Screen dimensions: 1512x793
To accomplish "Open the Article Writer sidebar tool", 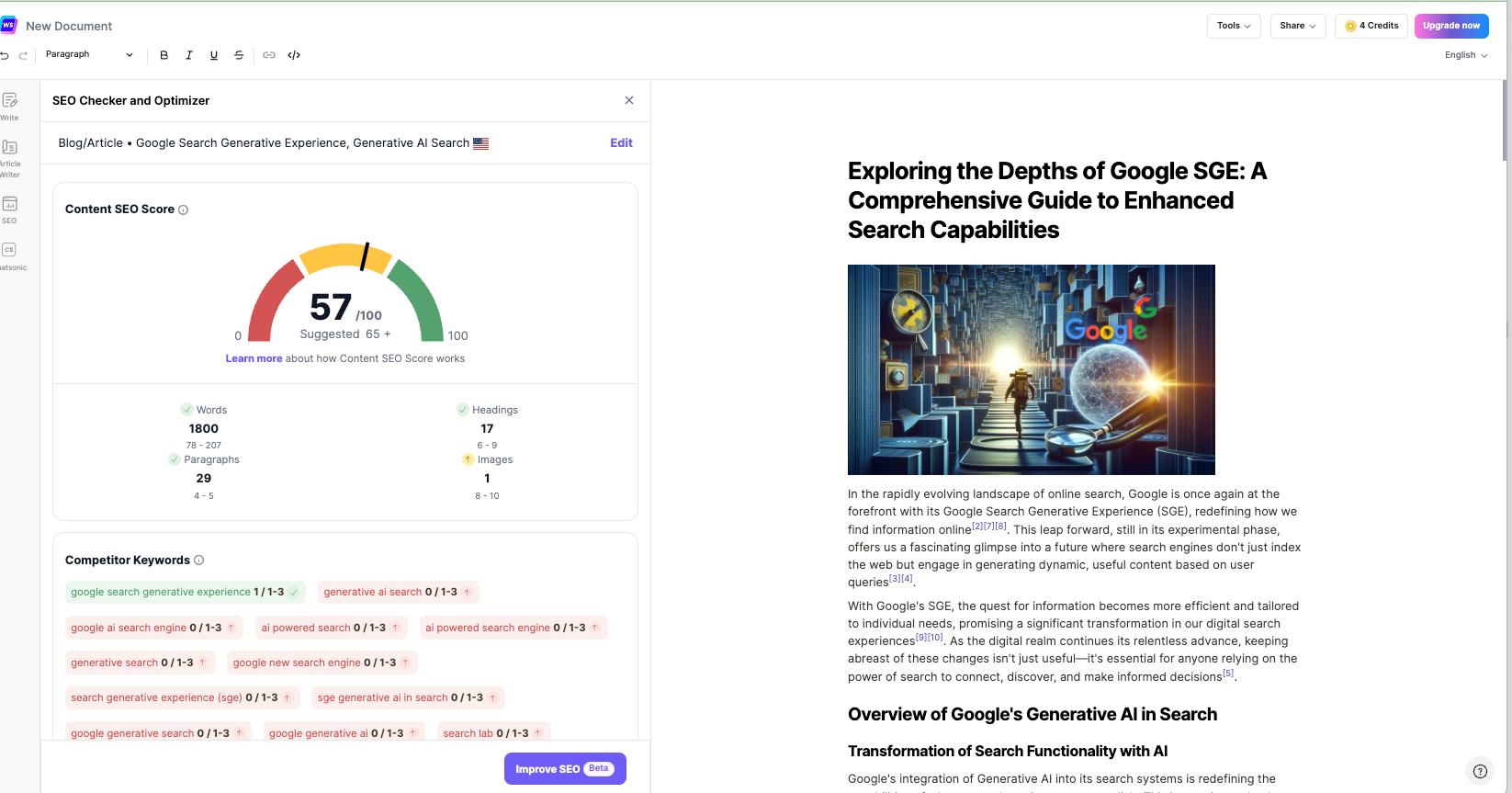I will click(10, 158).
